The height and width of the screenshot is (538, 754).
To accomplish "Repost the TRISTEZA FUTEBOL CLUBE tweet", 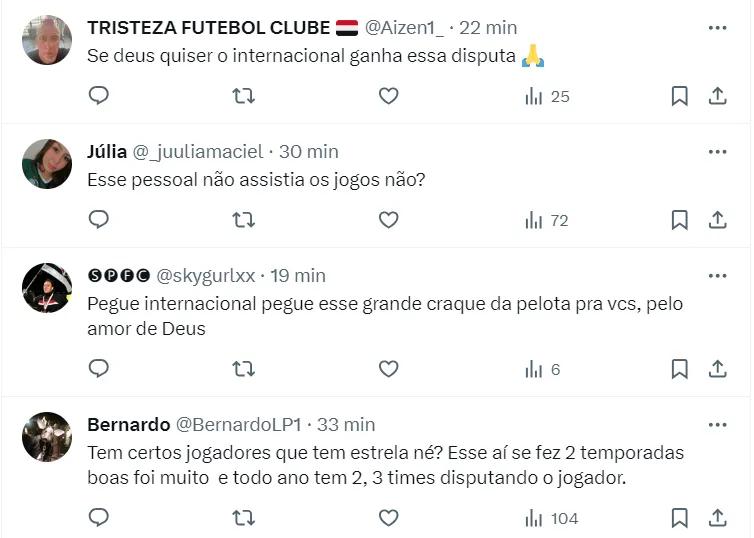I will (243, 96).
